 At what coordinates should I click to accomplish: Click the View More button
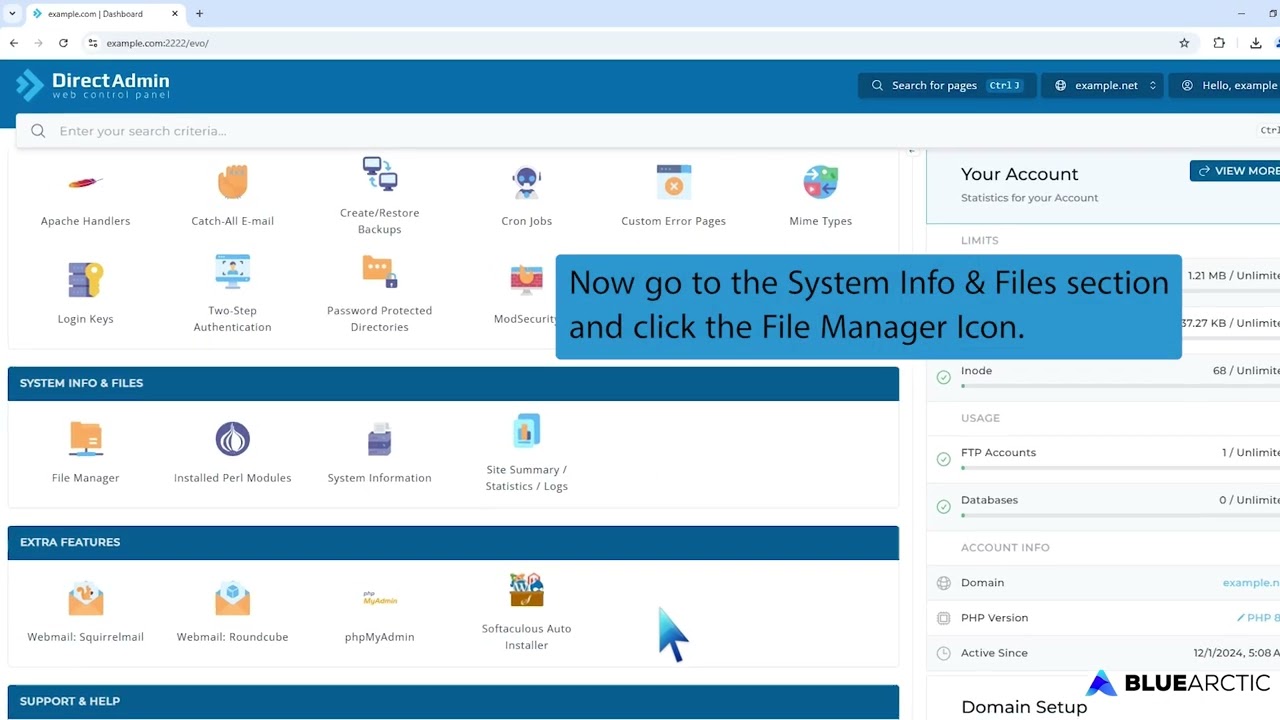[x=1236, y=171]
